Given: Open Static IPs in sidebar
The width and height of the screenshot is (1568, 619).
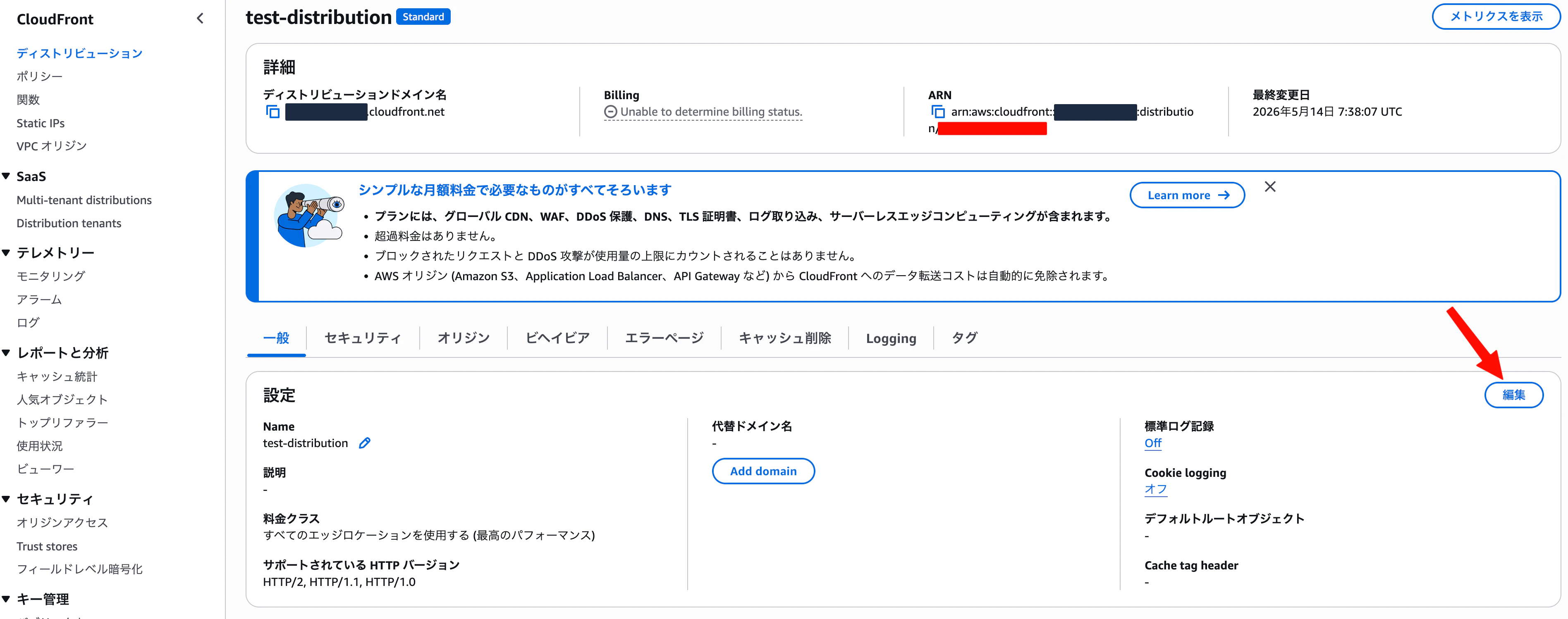Looking at the screenshot, I should coord(41,124).
